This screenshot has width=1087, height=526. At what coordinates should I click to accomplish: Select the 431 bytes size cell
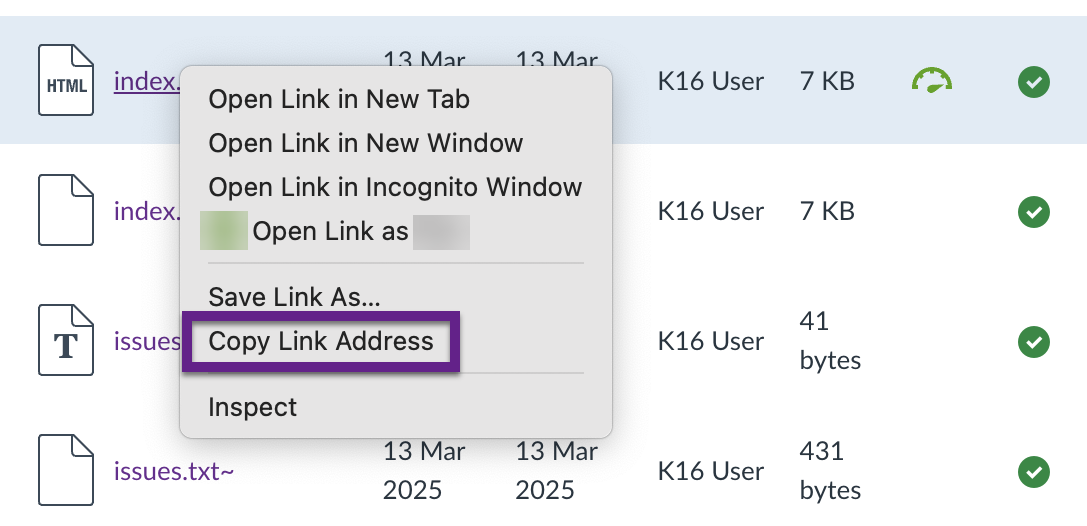pos(831,471)
